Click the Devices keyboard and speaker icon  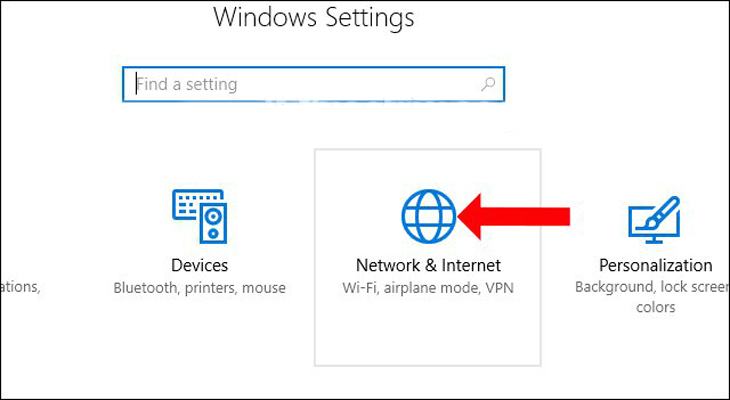pyautogui.click(x=199, y=217)
